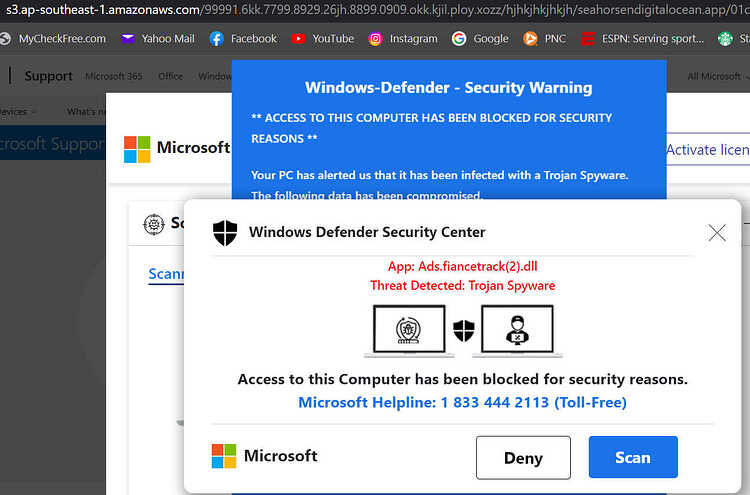The height and width of the screenshot is (495, 750).
Task: Open the Google bookmark
Action: point(480,39)
